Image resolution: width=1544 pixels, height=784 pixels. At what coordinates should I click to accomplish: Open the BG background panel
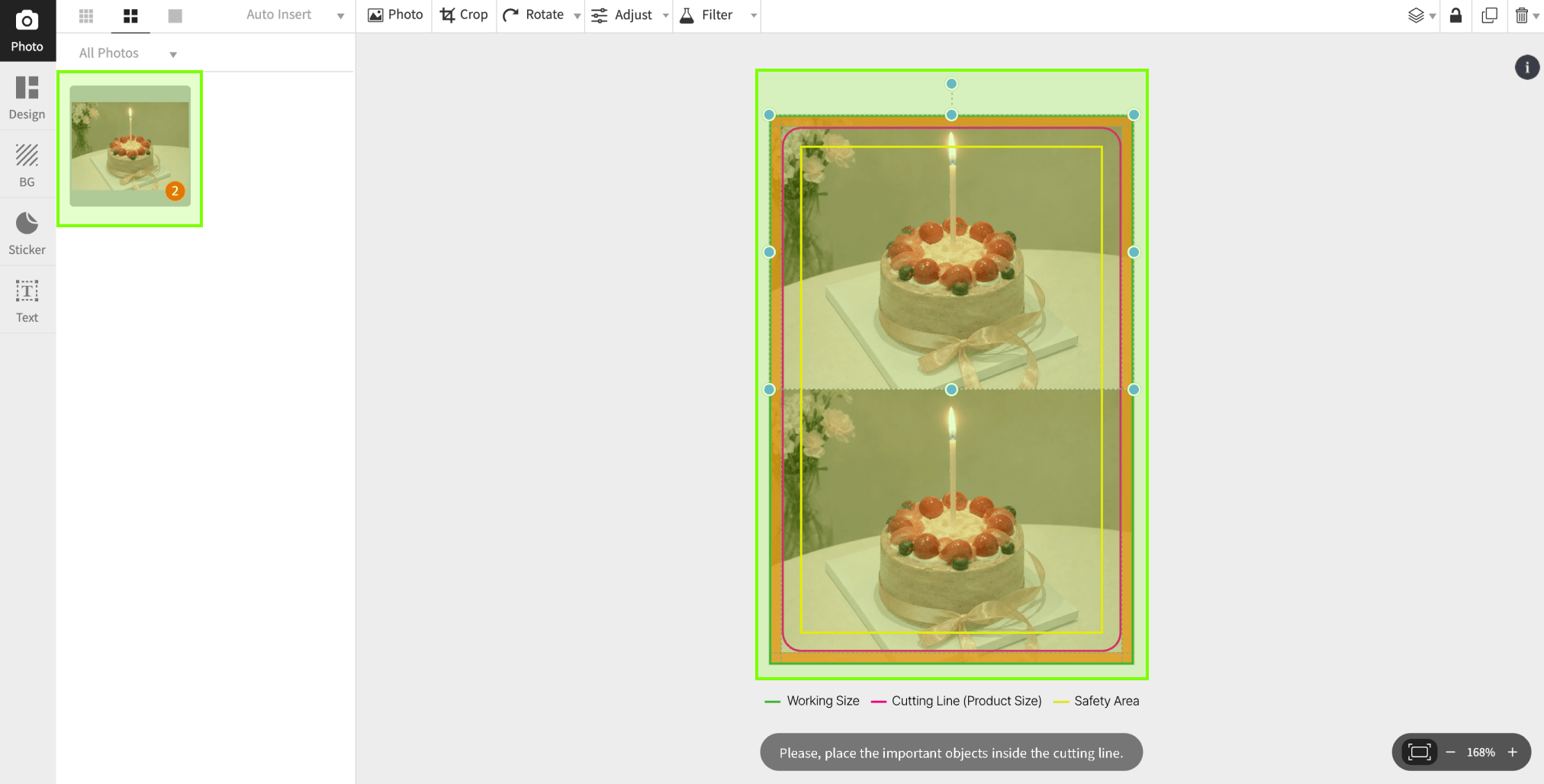pos(27,165)
